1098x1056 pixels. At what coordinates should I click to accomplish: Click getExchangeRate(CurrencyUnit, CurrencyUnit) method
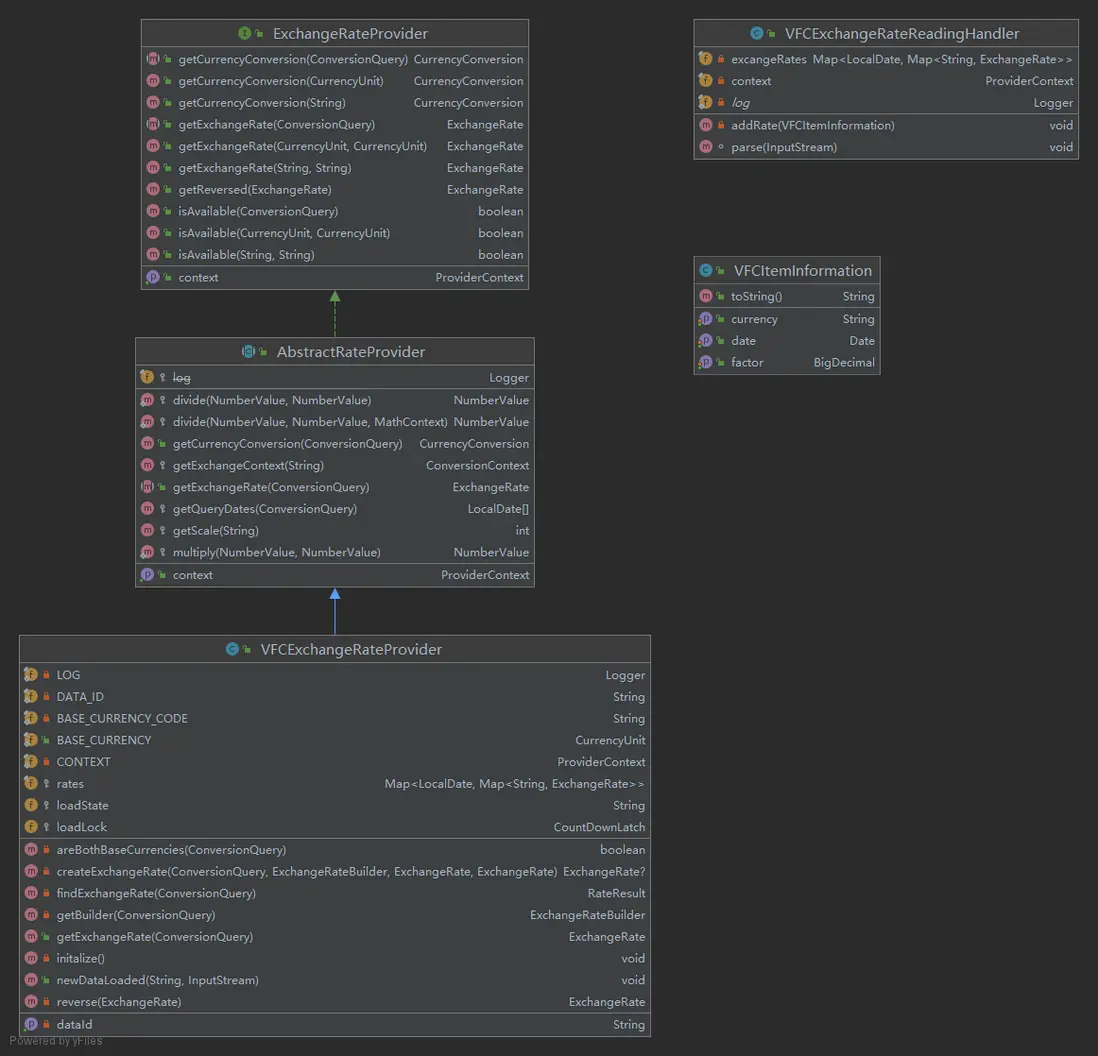pos(335,146)
